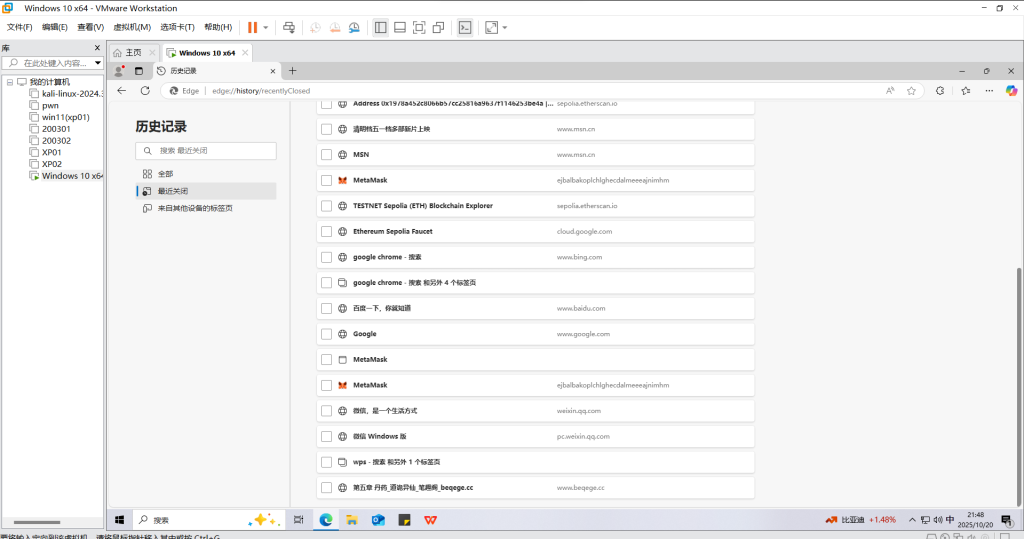The width and height of the screenshot is (1024, 539).
Task: Click the browser back arrow
Action: click(122, 90)
